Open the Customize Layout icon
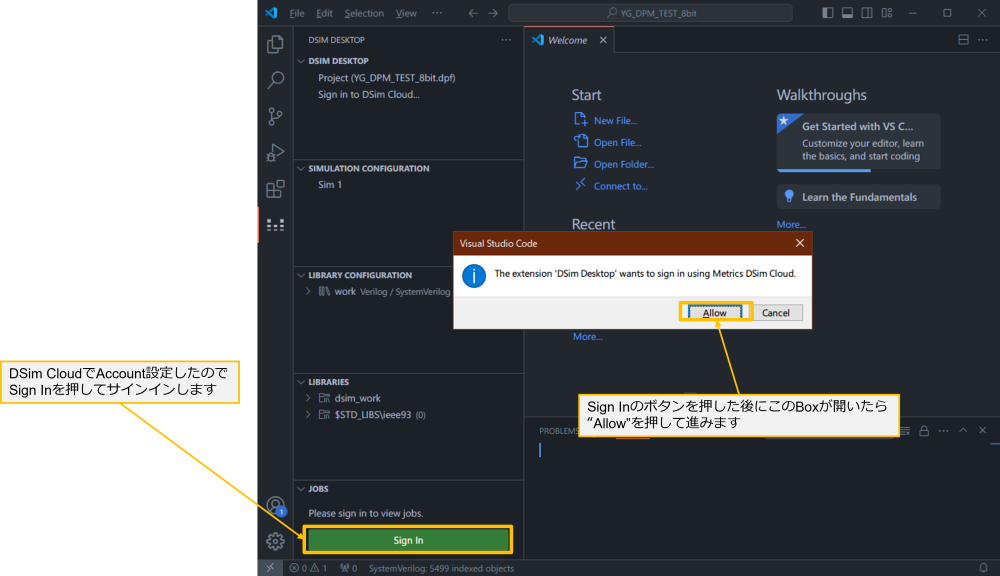1000x576 pixels. (x=886, y=13)
